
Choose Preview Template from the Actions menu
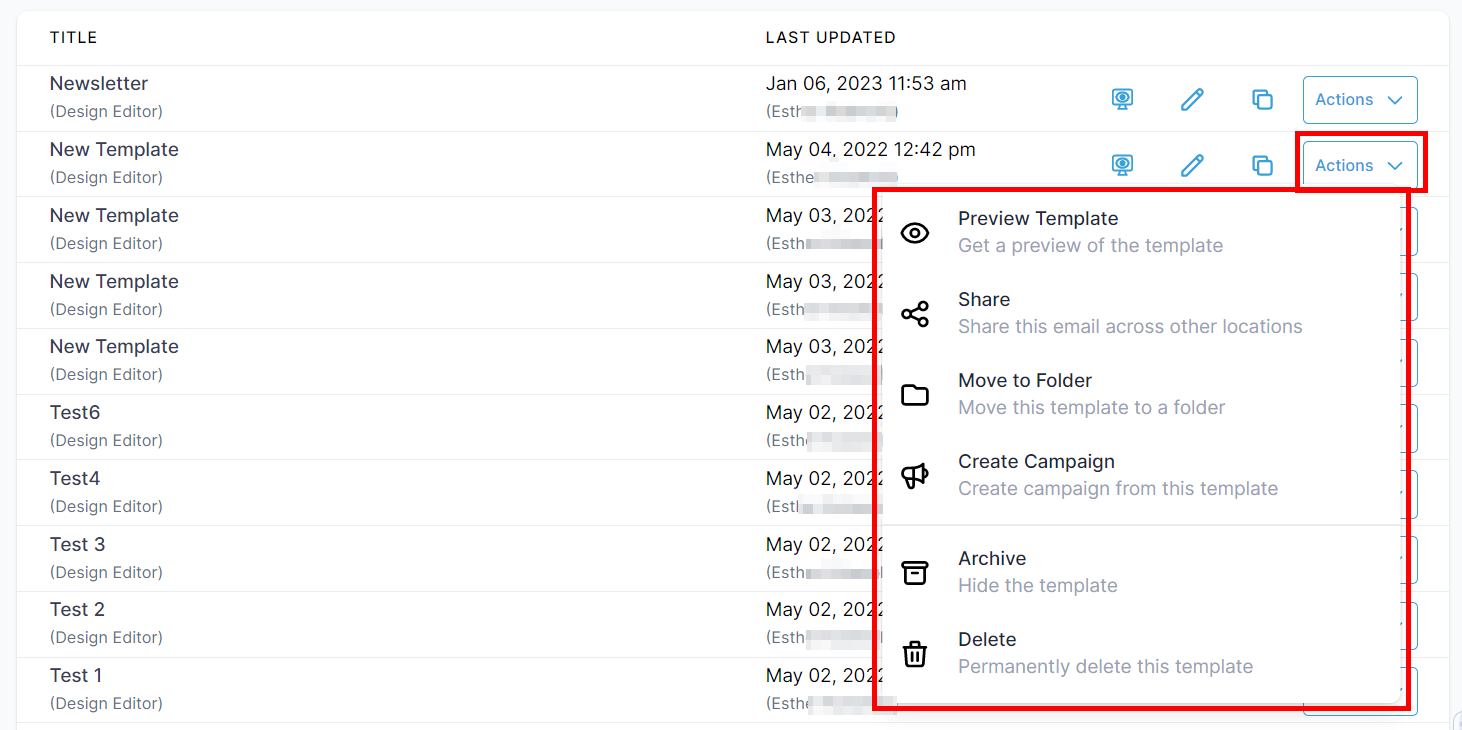1038,219
